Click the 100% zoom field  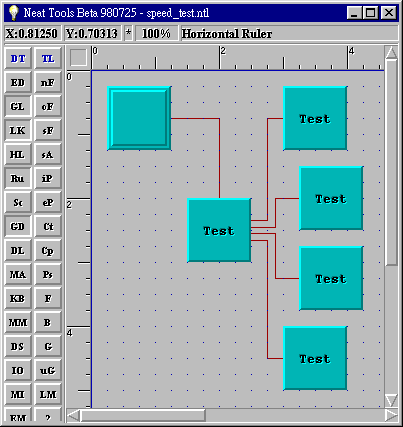pyautogui.click(x=156, y=34)
